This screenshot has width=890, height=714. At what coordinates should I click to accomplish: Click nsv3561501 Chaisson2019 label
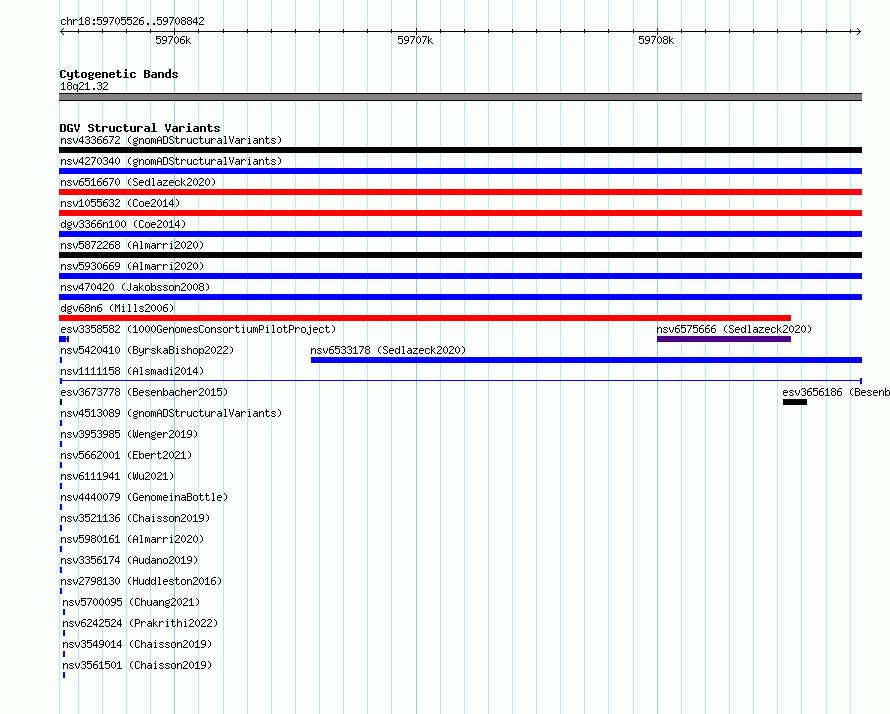tap(137, 665)
